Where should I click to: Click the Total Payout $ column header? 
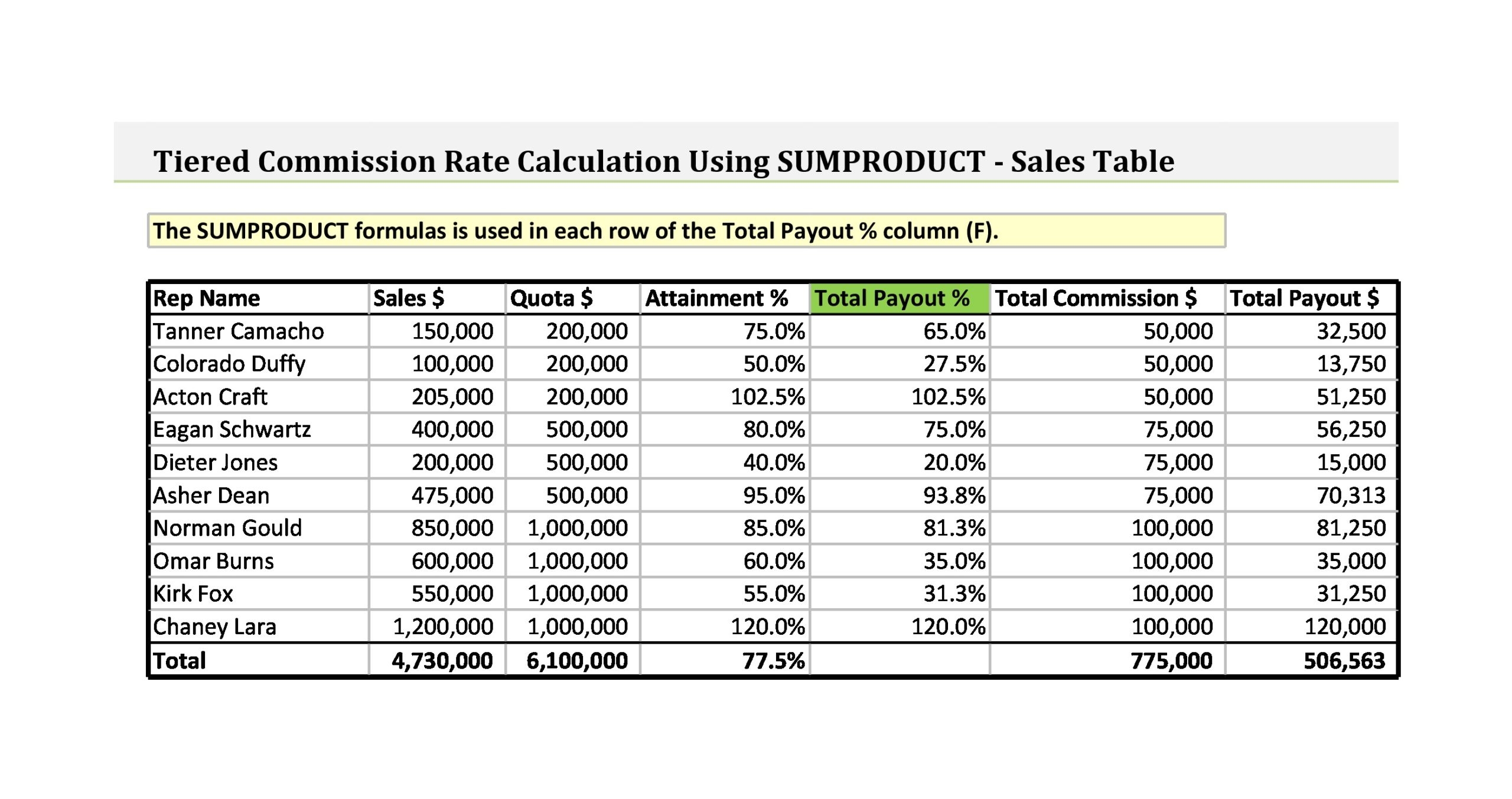[1310, 298]
